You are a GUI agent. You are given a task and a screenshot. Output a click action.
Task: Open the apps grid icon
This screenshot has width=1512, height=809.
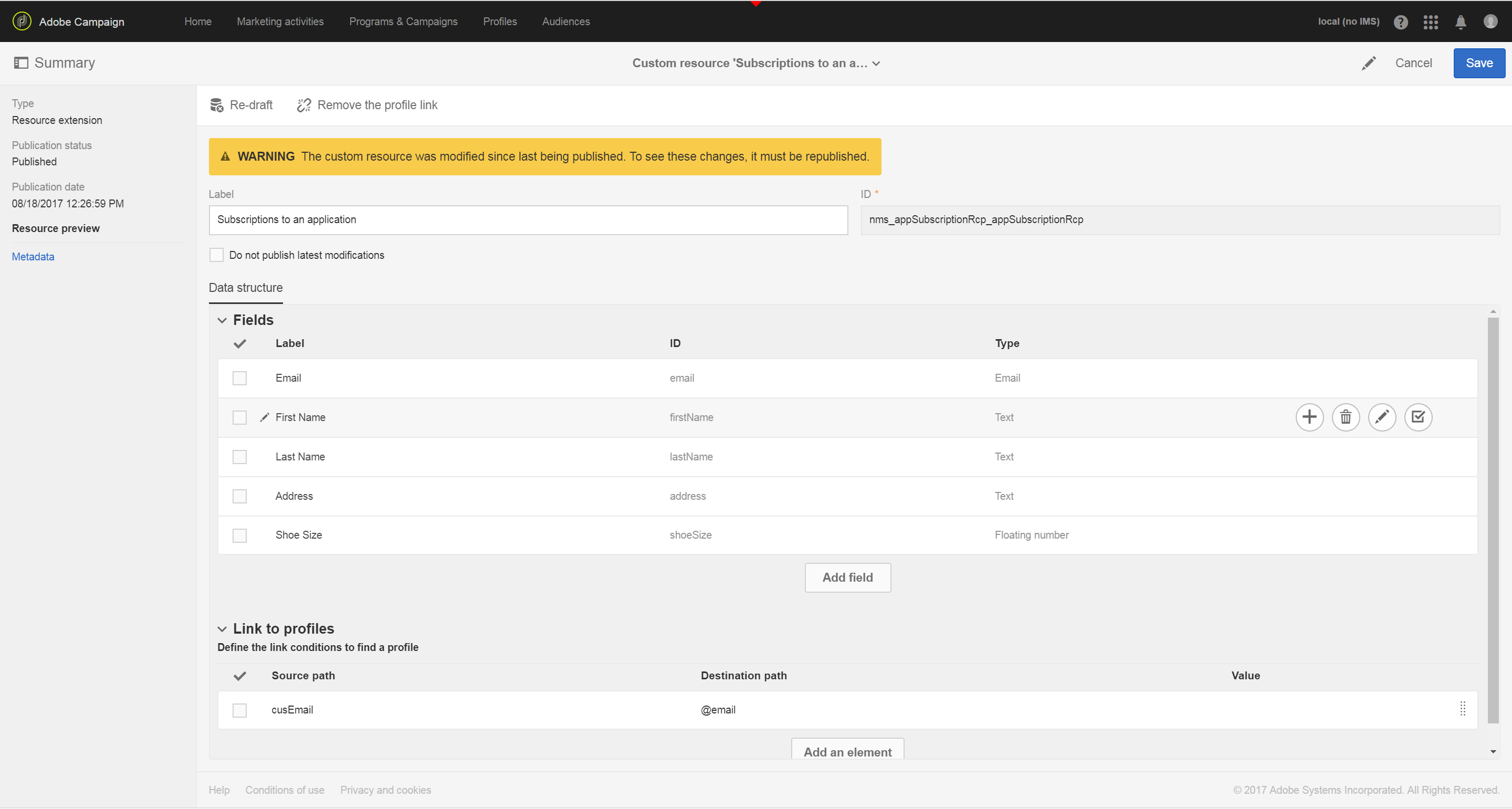[x=1431, y=22]
